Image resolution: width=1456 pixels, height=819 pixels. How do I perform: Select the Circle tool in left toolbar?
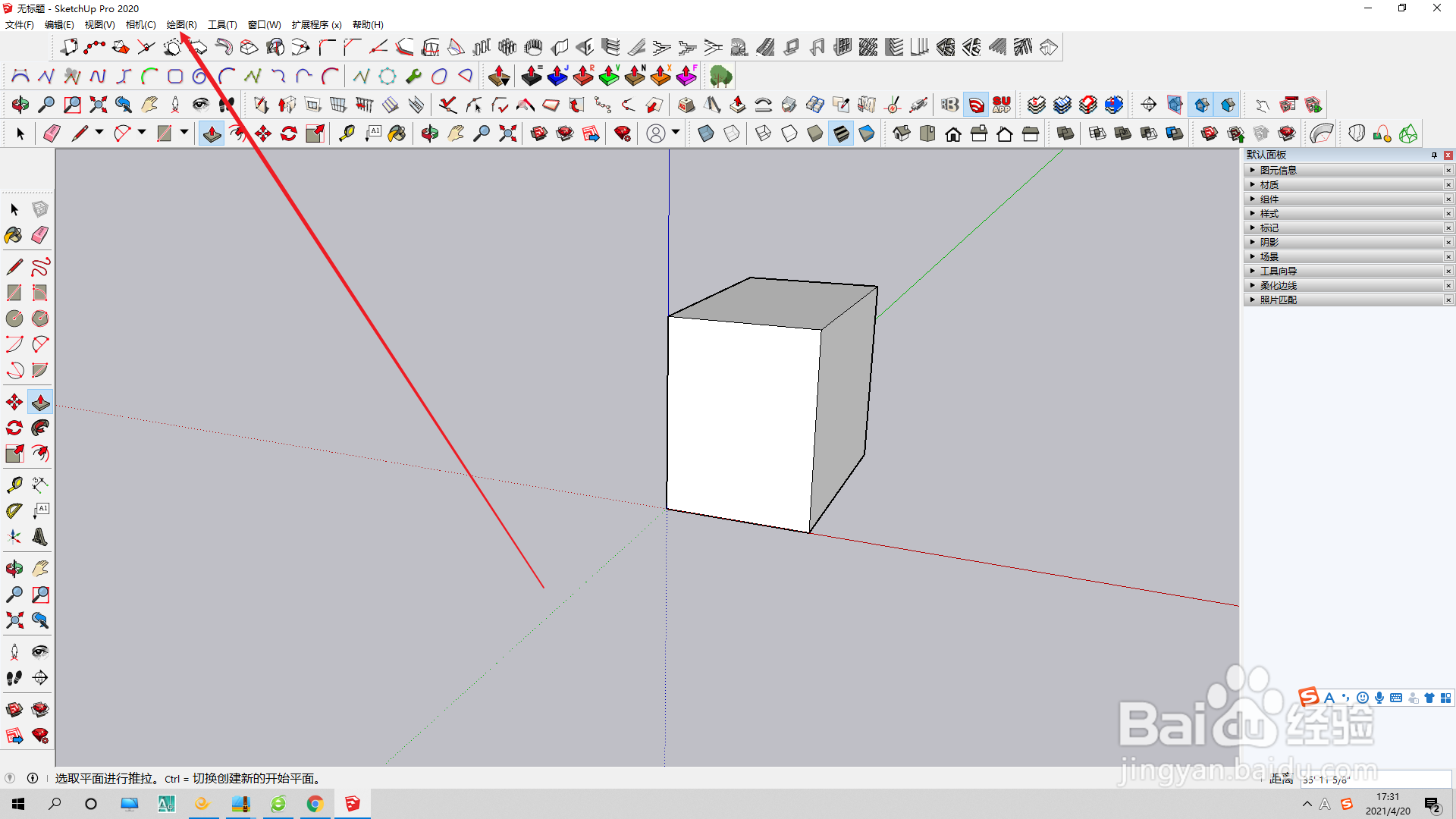pos(14,318)
